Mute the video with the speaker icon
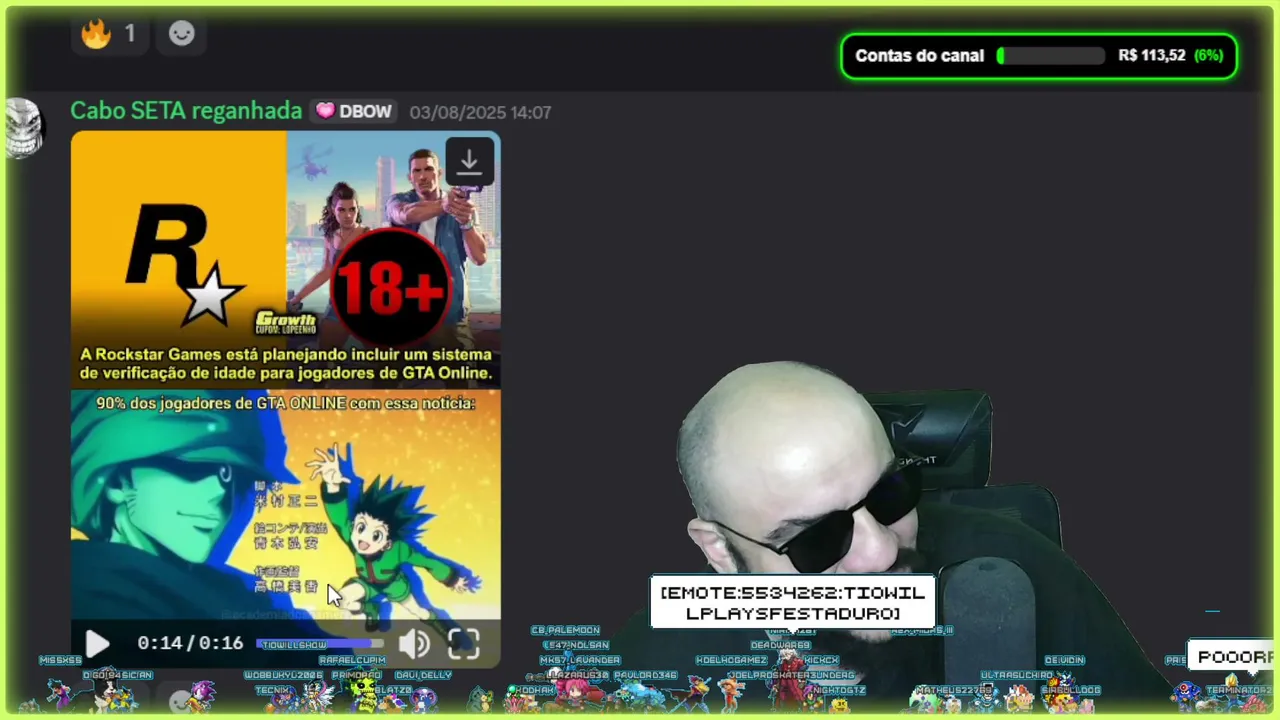The height and width of the screenshot is (720, 1280). point(414,644)
